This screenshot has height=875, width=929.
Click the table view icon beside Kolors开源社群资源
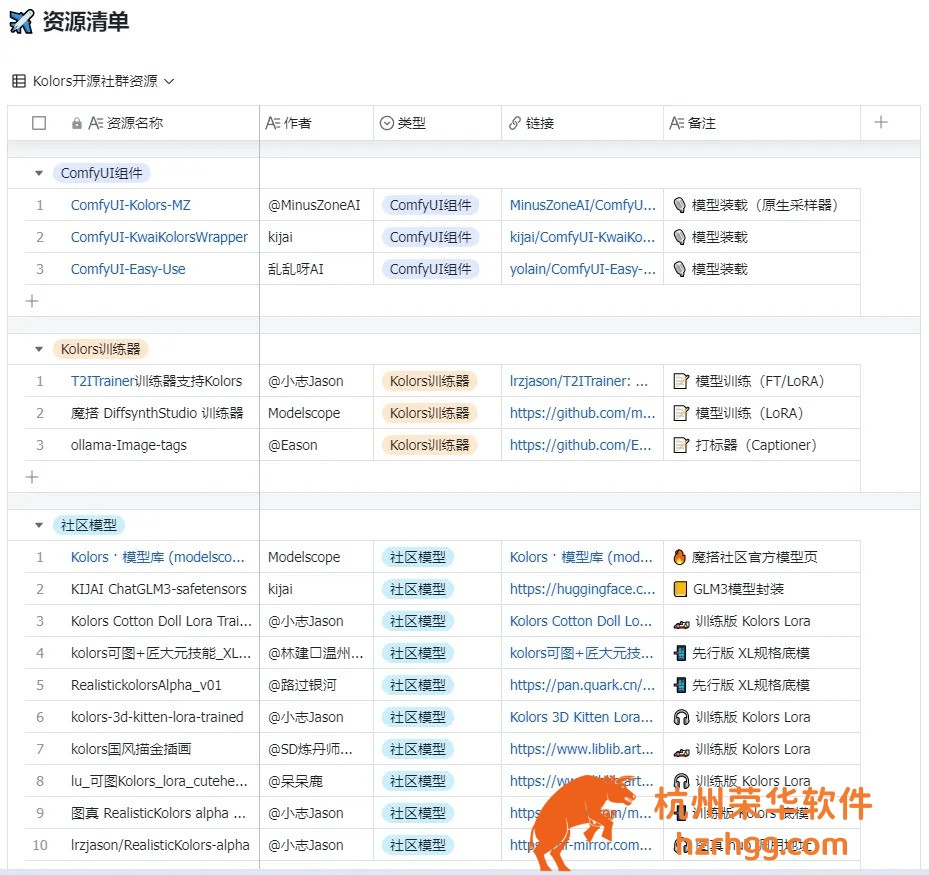(x=19, y=81)
